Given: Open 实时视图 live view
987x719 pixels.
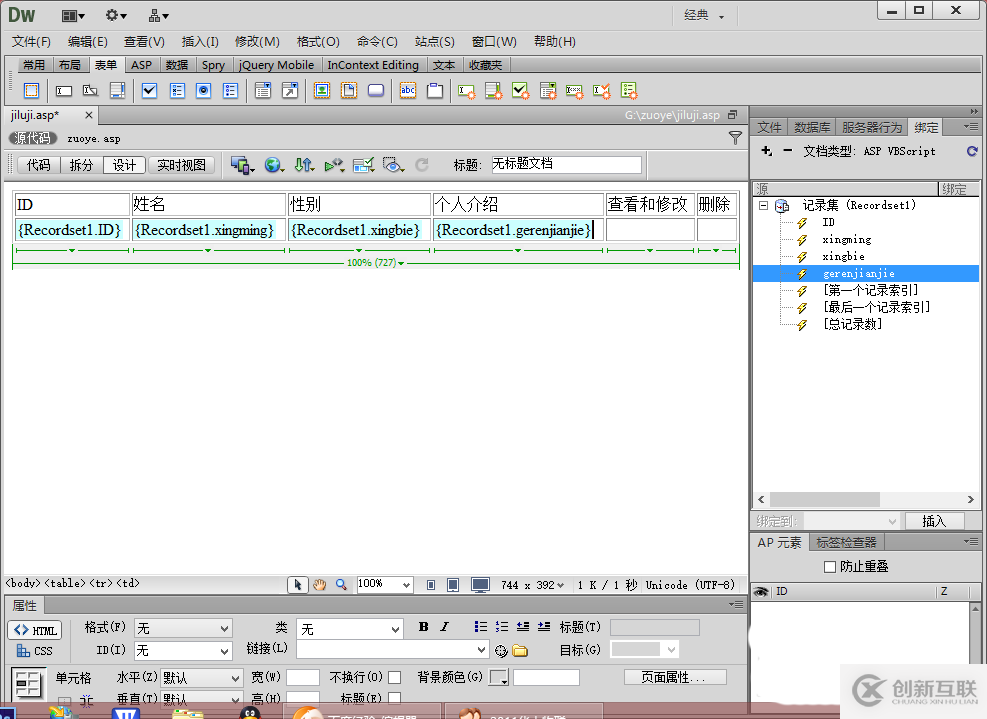Looking at the screenshot, I should [181, 165].
